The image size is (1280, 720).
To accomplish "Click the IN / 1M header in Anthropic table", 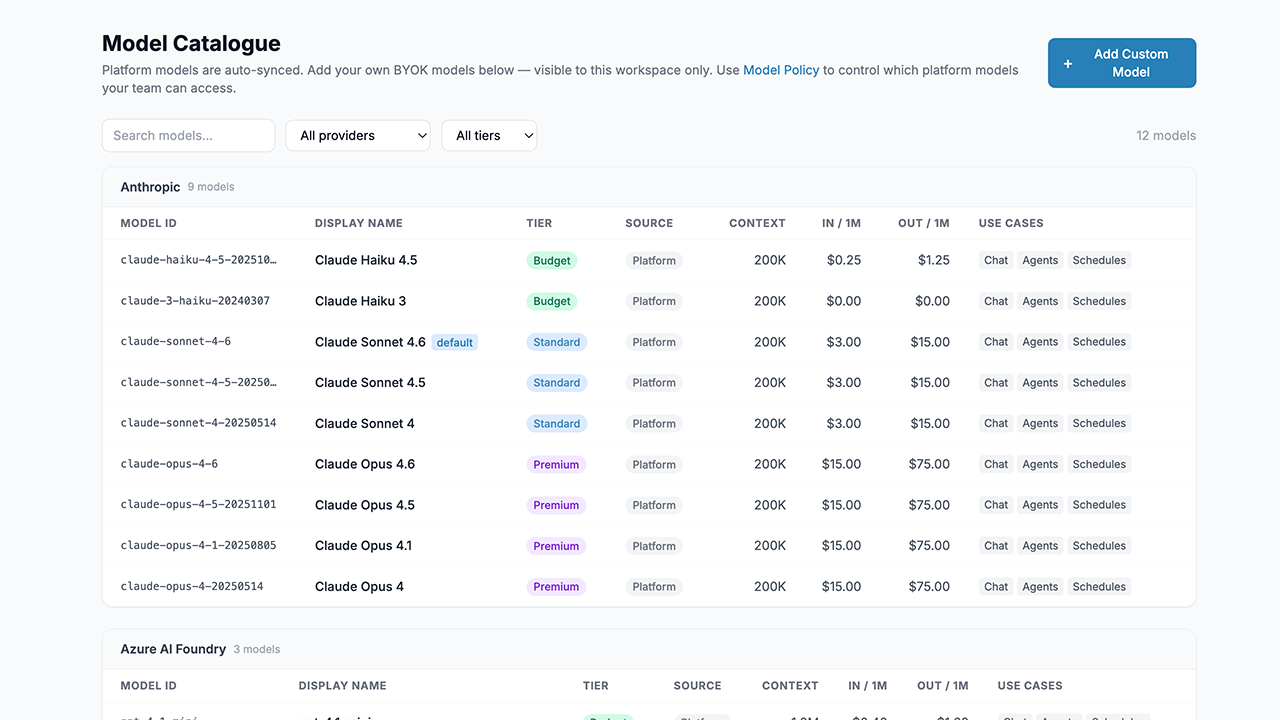I will pyautogui.click(x=841, y=223).
